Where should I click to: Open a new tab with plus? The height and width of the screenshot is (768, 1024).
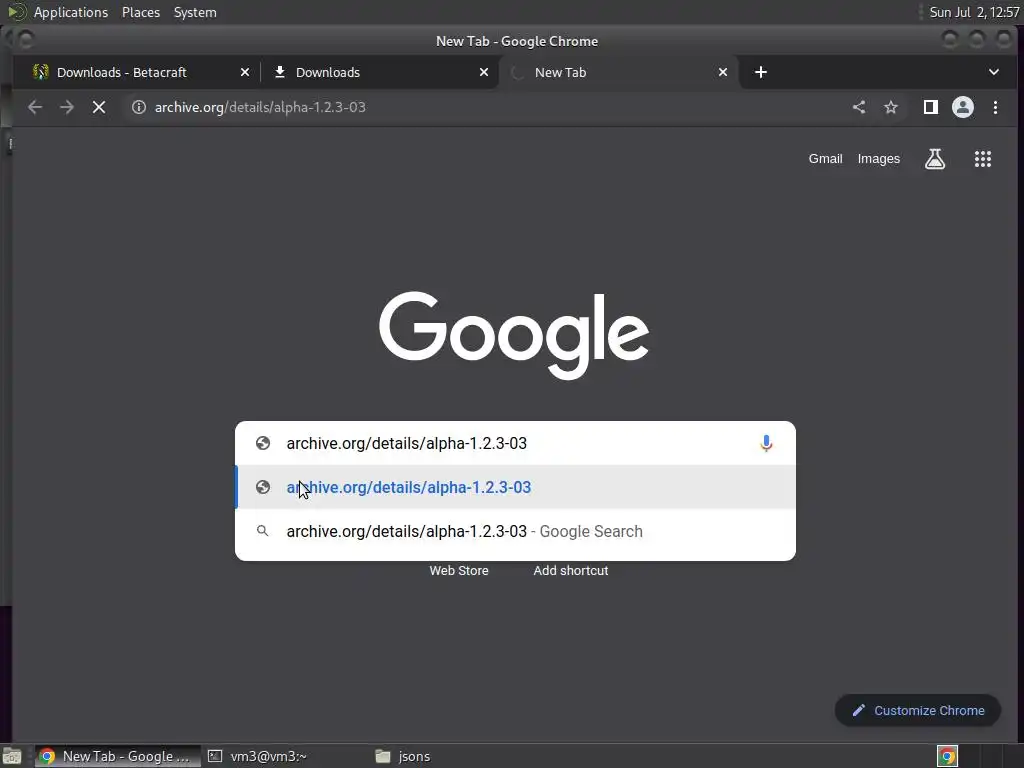[x=761, y=72]
